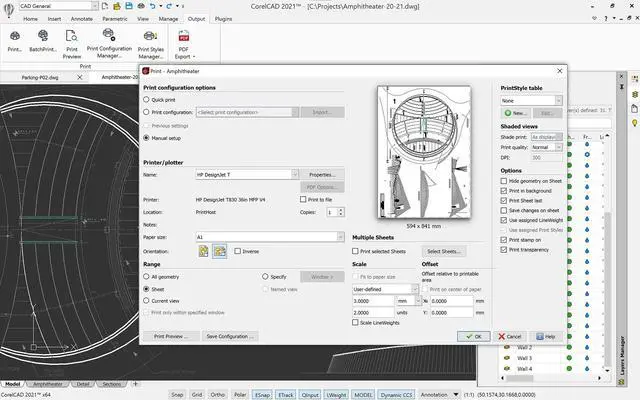Click the New document quick-access icon
The height and width of the screenshot is (400, 640).
pos(105,6)
